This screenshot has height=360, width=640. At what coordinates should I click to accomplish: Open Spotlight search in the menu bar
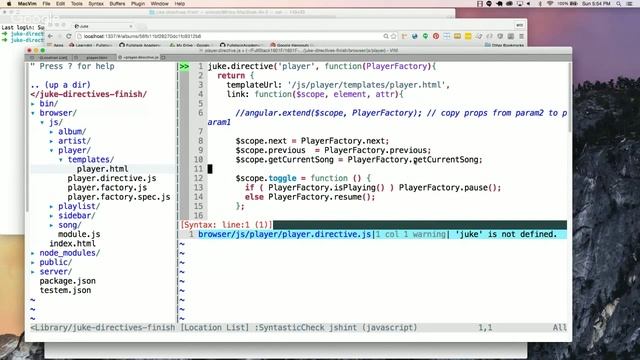619,4
